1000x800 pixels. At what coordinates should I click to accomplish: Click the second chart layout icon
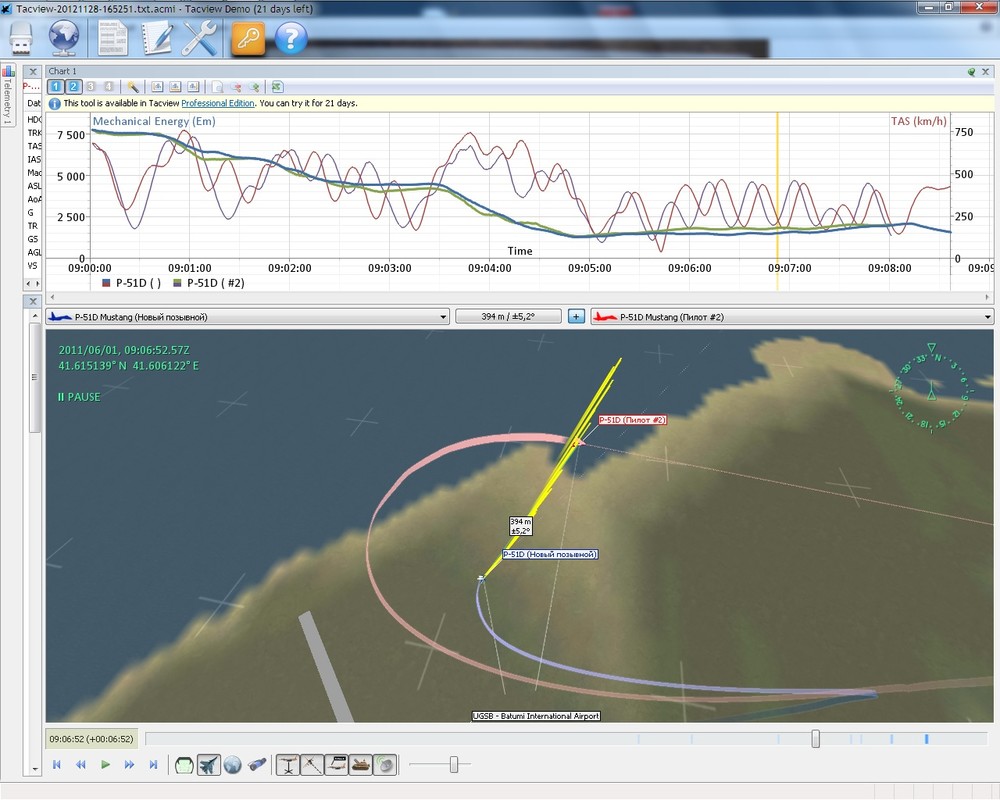(x=175, y=87)
